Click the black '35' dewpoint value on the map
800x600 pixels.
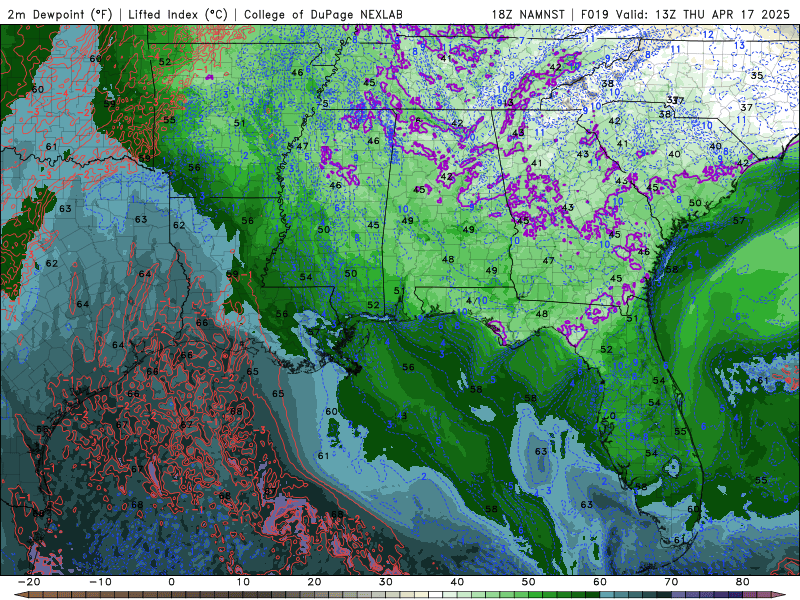[757, 76]
